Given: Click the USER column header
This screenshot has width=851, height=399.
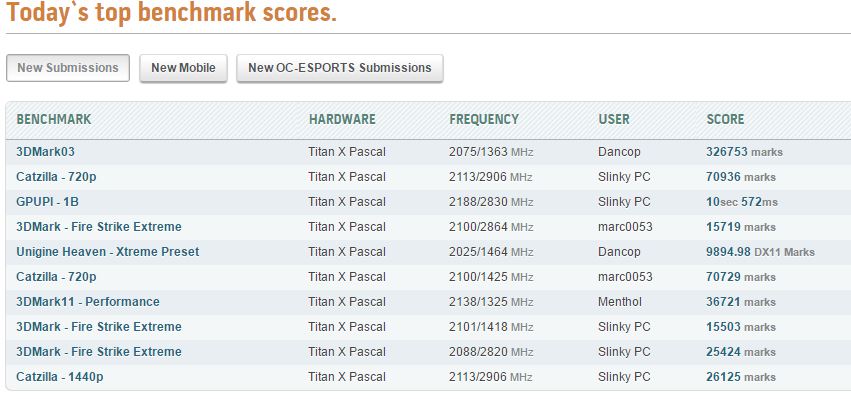Looking at the screenshot, I should tap(614, 119).
